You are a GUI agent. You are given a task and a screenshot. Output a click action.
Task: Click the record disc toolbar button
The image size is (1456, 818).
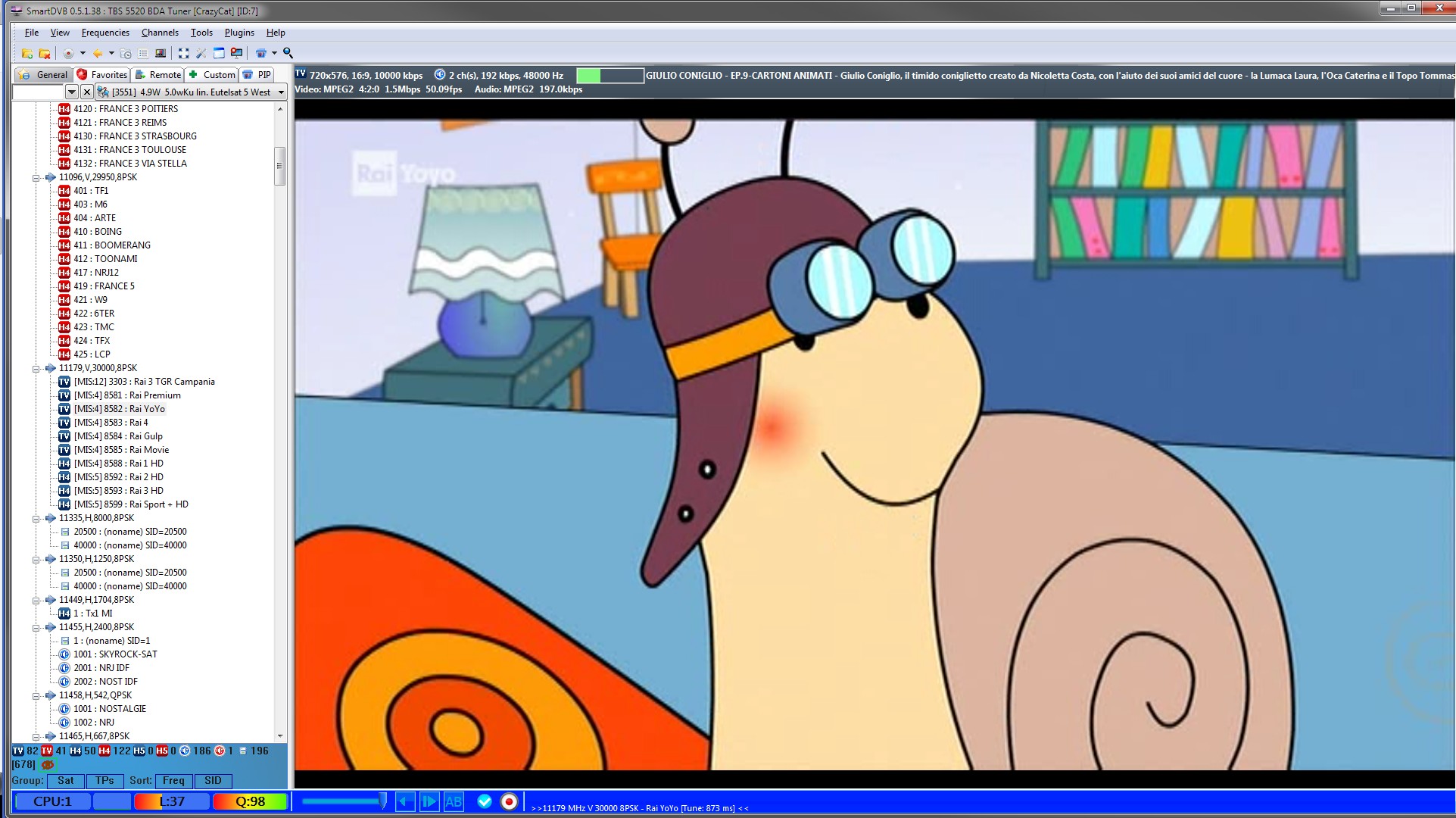pyautogui.click(x=68, y=53)
